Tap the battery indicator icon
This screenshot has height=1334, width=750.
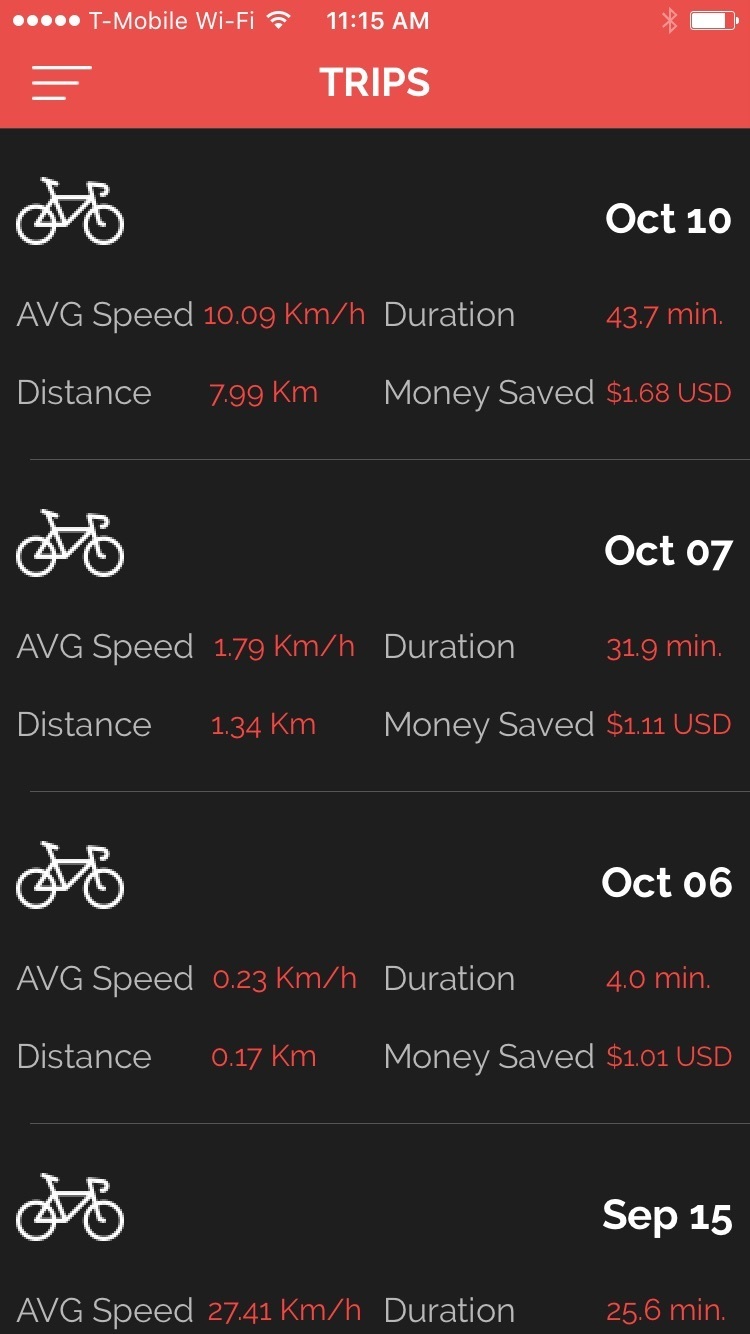click(x=713, y=21)
